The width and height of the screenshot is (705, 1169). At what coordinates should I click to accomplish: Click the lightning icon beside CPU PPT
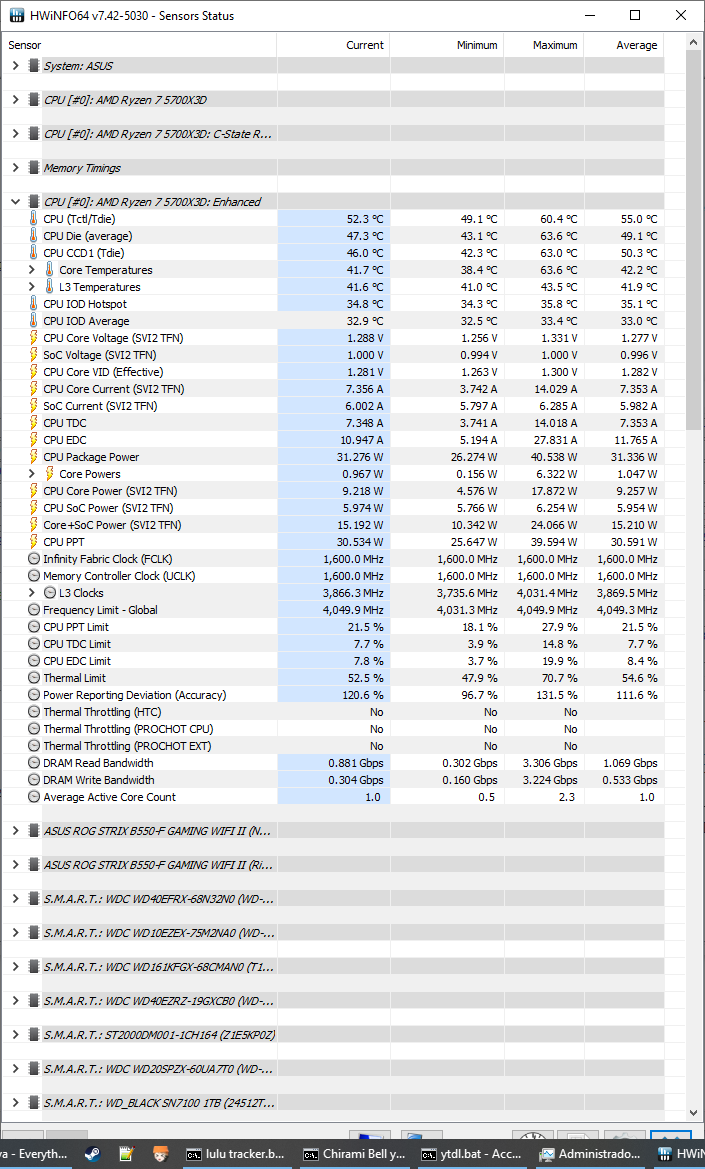(x=34, y=541)
